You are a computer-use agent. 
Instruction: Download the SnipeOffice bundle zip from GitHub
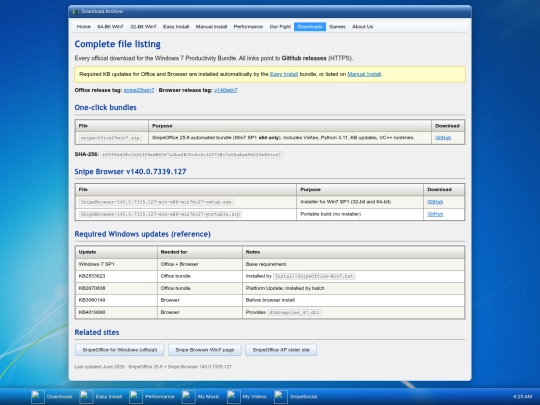coord(443,138)
